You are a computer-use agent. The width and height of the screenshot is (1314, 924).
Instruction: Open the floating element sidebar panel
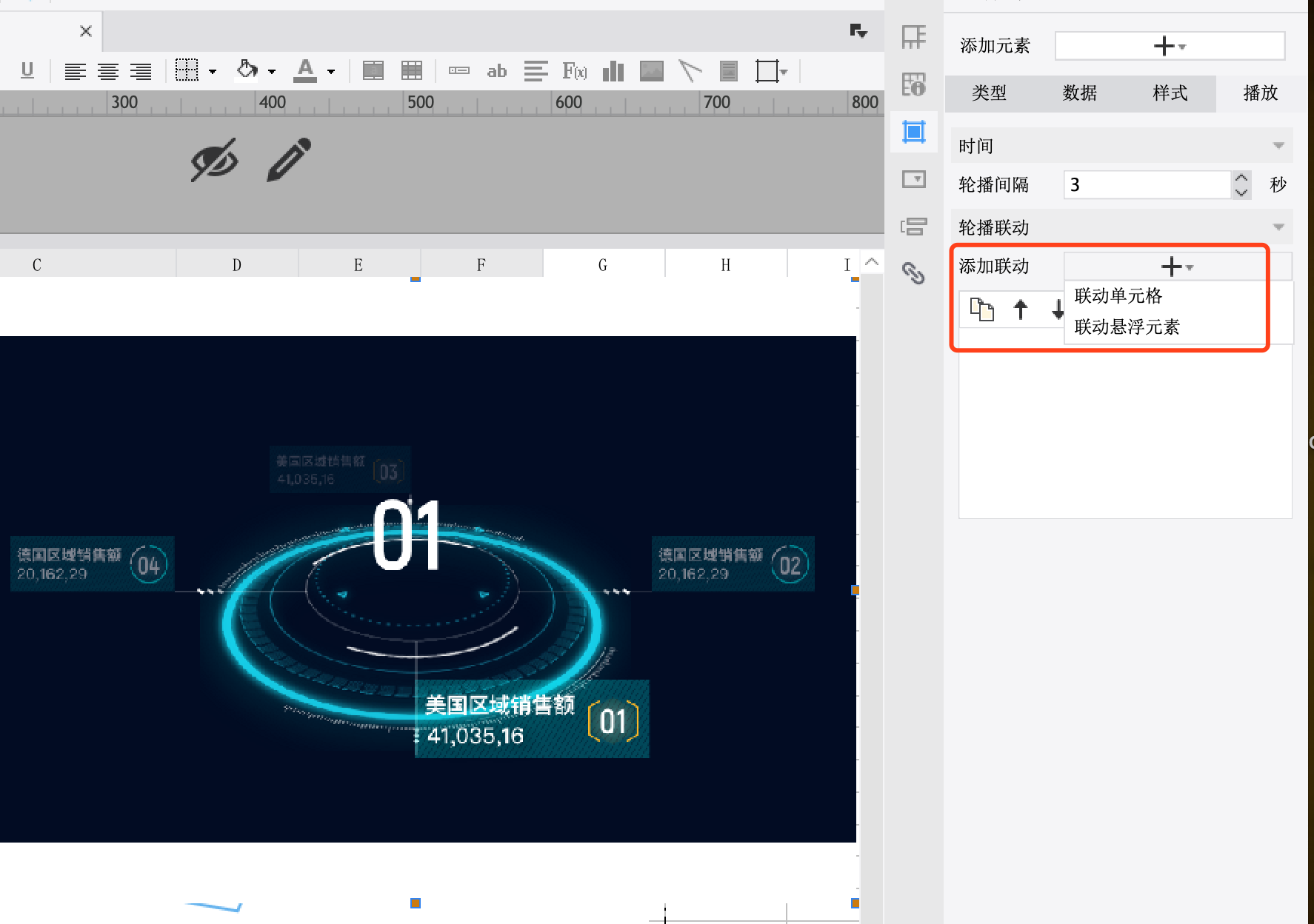[x=914, y=132]
